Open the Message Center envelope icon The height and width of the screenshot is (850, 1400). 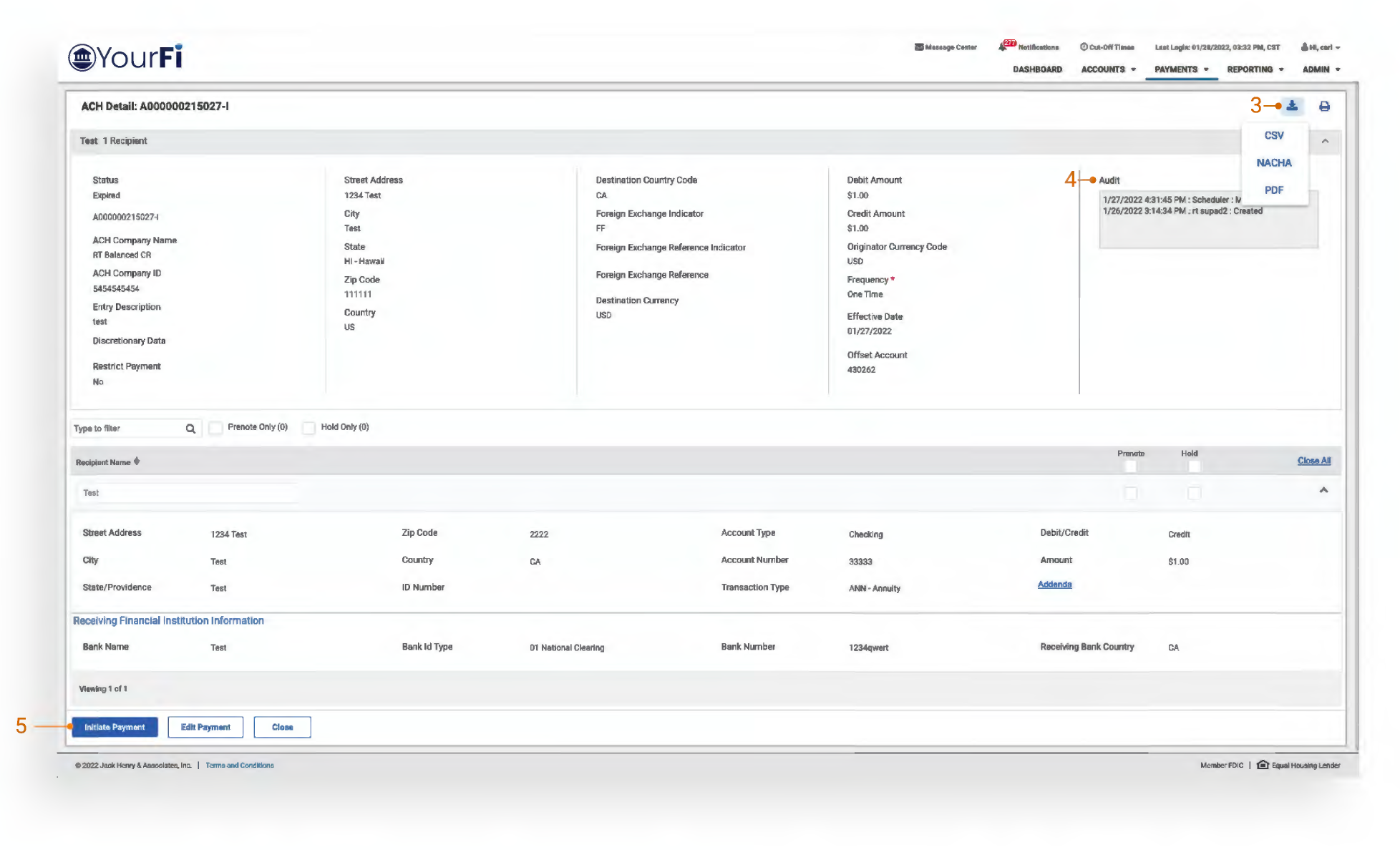tap(918, 47)
